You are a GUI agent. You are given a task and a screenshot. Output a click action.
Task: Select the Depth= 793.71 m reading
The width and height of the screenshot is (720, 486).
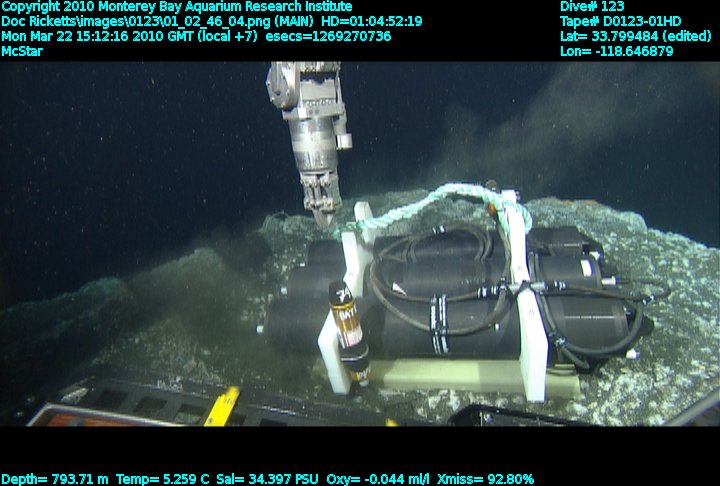pyautogui.click(x=62, y=479)
